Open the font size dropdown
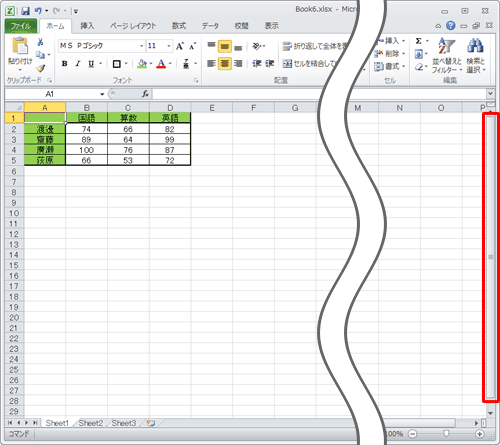The height and width of the screenshot is (445, 500). 169,46
